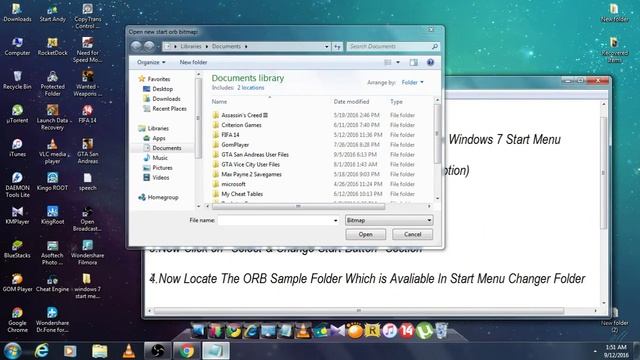Open GTA San Andreas desktop shortcut
This screenshot has height=360, width=640.
click(87, 151)
